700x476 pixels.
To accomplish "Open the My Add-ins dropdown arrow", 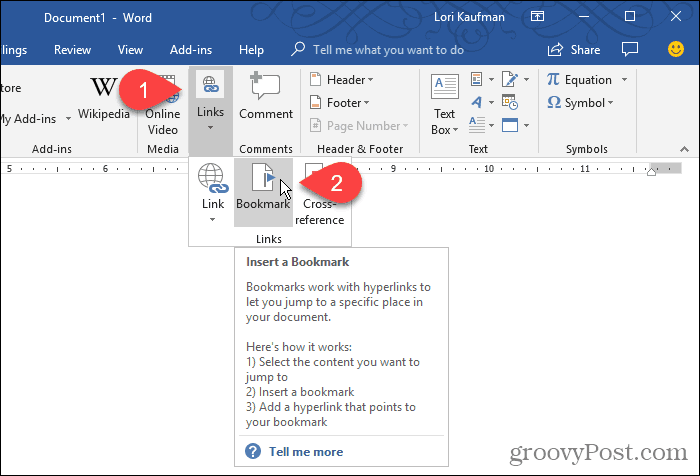I will 68,119.
